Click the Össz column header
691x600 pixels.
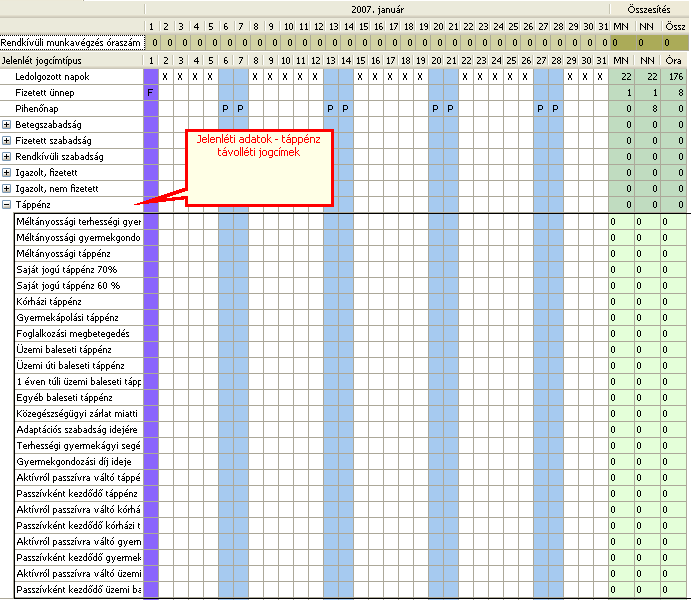[x=675, y=26]
